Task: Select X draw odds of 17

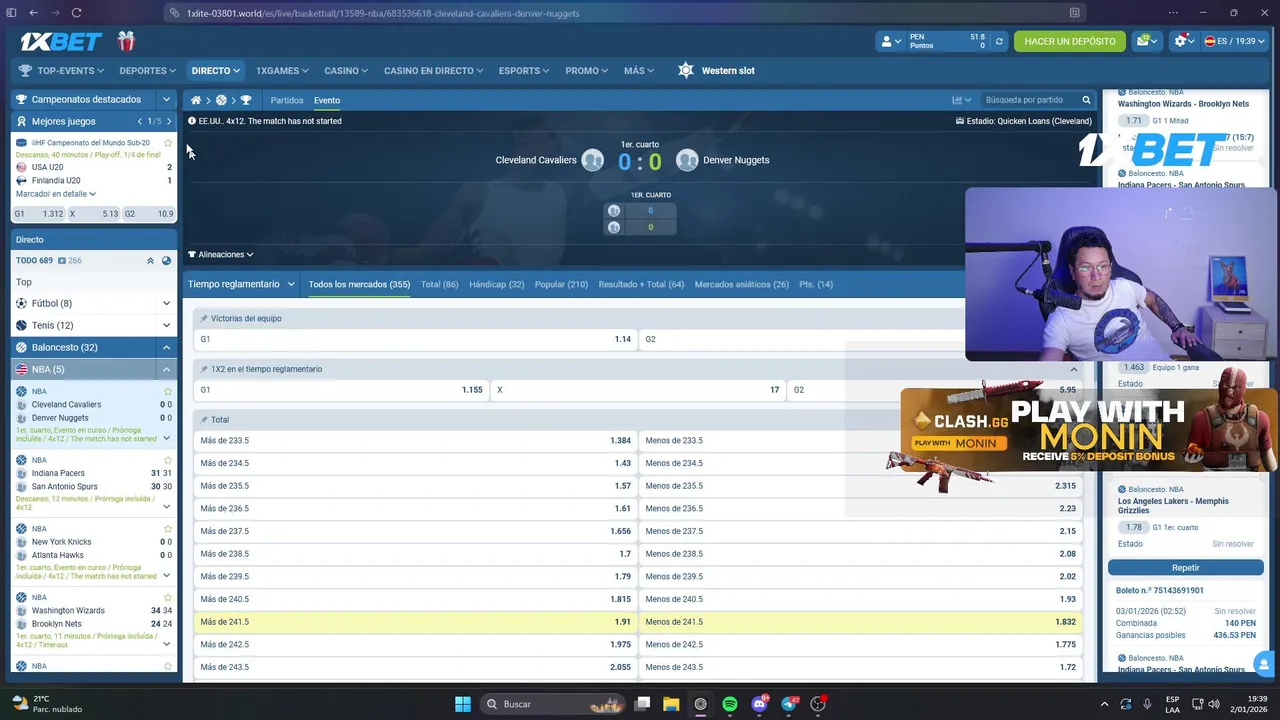Action: click(x=638, y=390)
